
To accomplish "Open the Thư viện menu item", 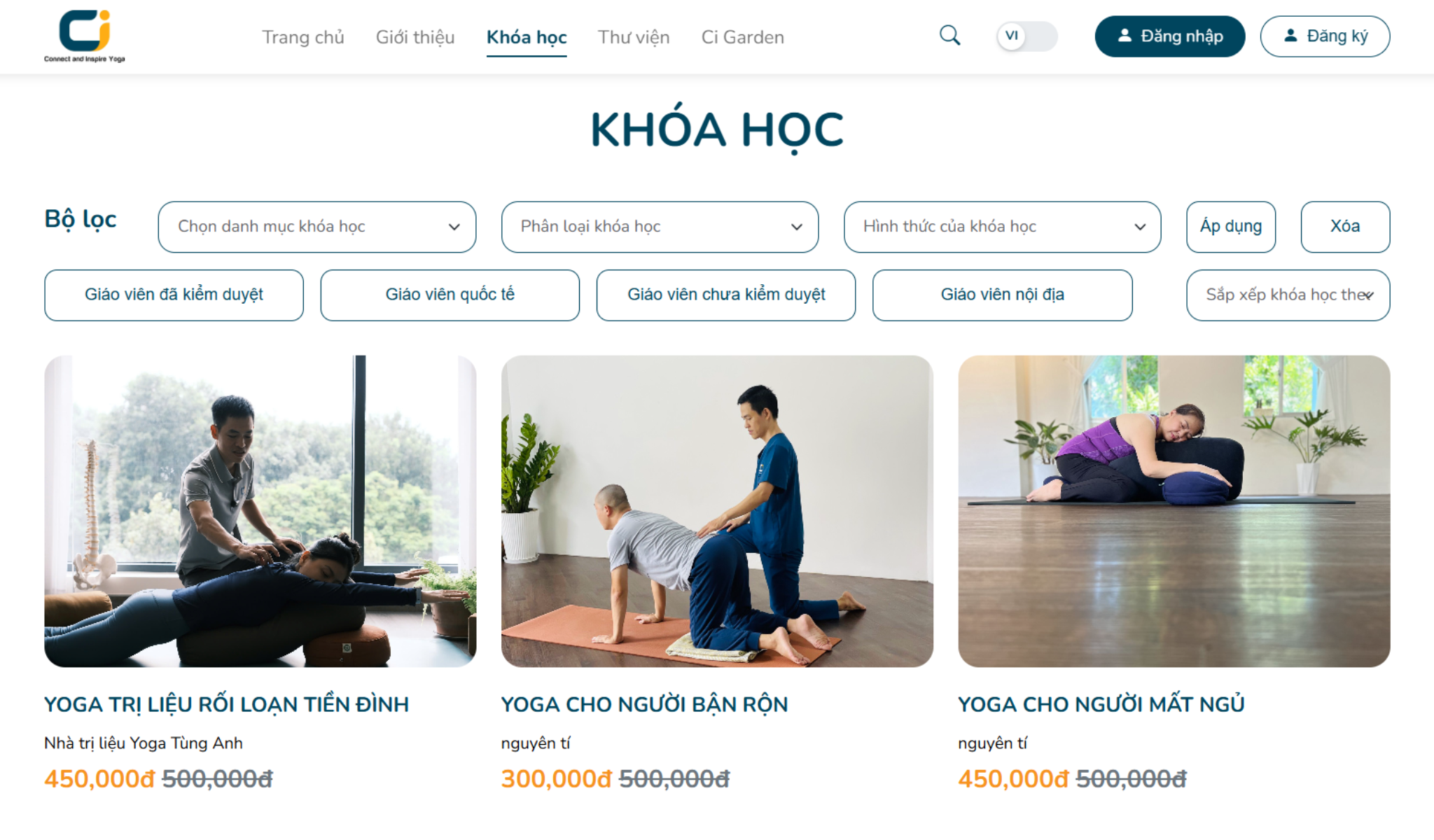I will (634, 37).
